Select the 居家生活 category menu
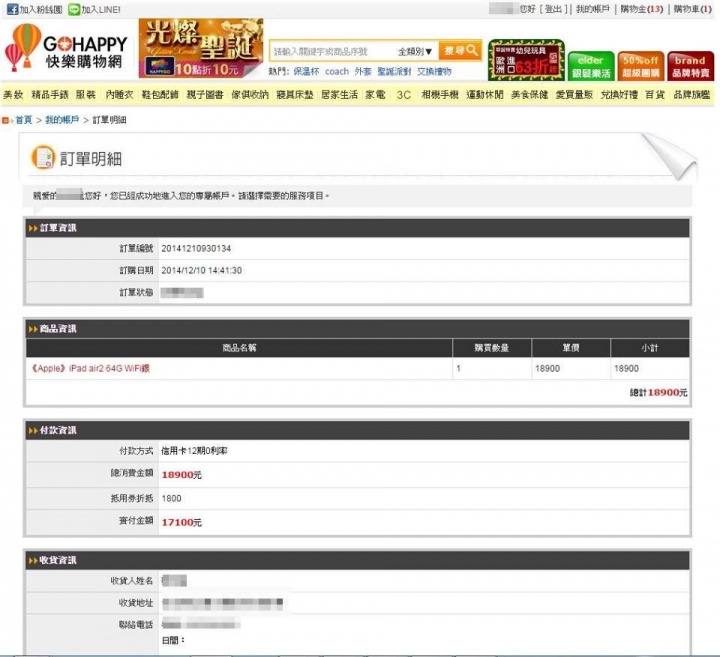The width and height of the screenshot is (720, 657). click(339, 95)
